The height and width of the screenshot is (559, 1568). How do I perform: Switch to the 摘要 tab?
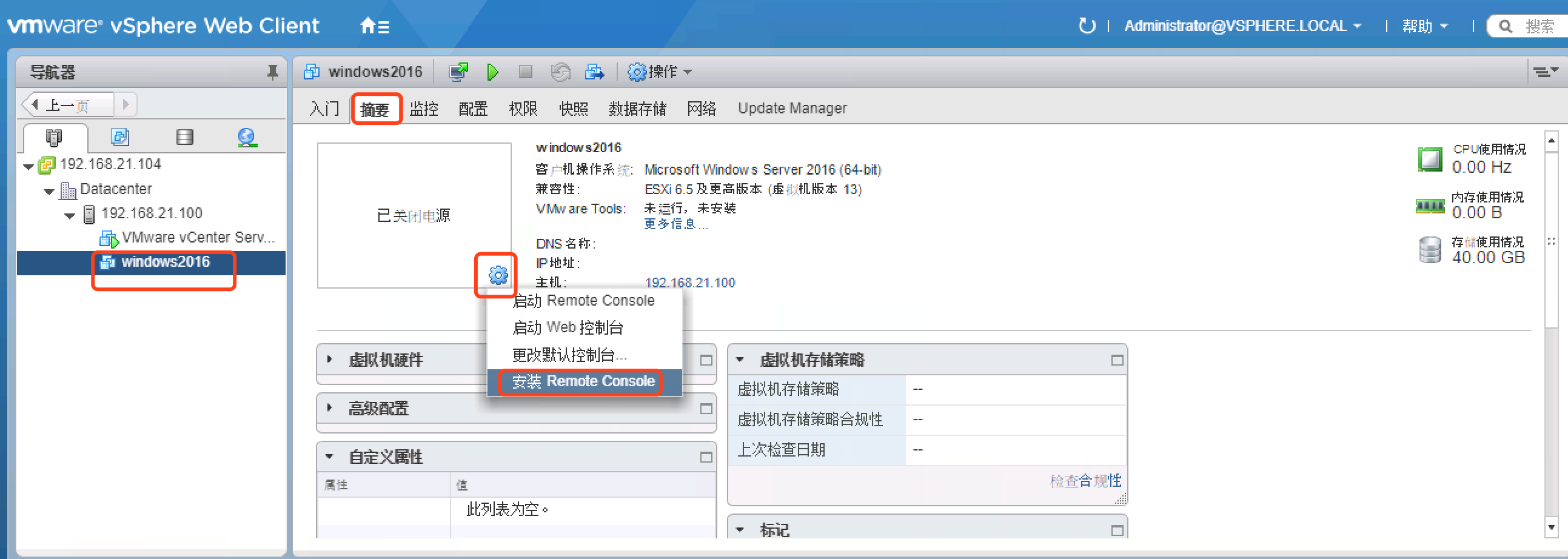(x=374, y=109)
